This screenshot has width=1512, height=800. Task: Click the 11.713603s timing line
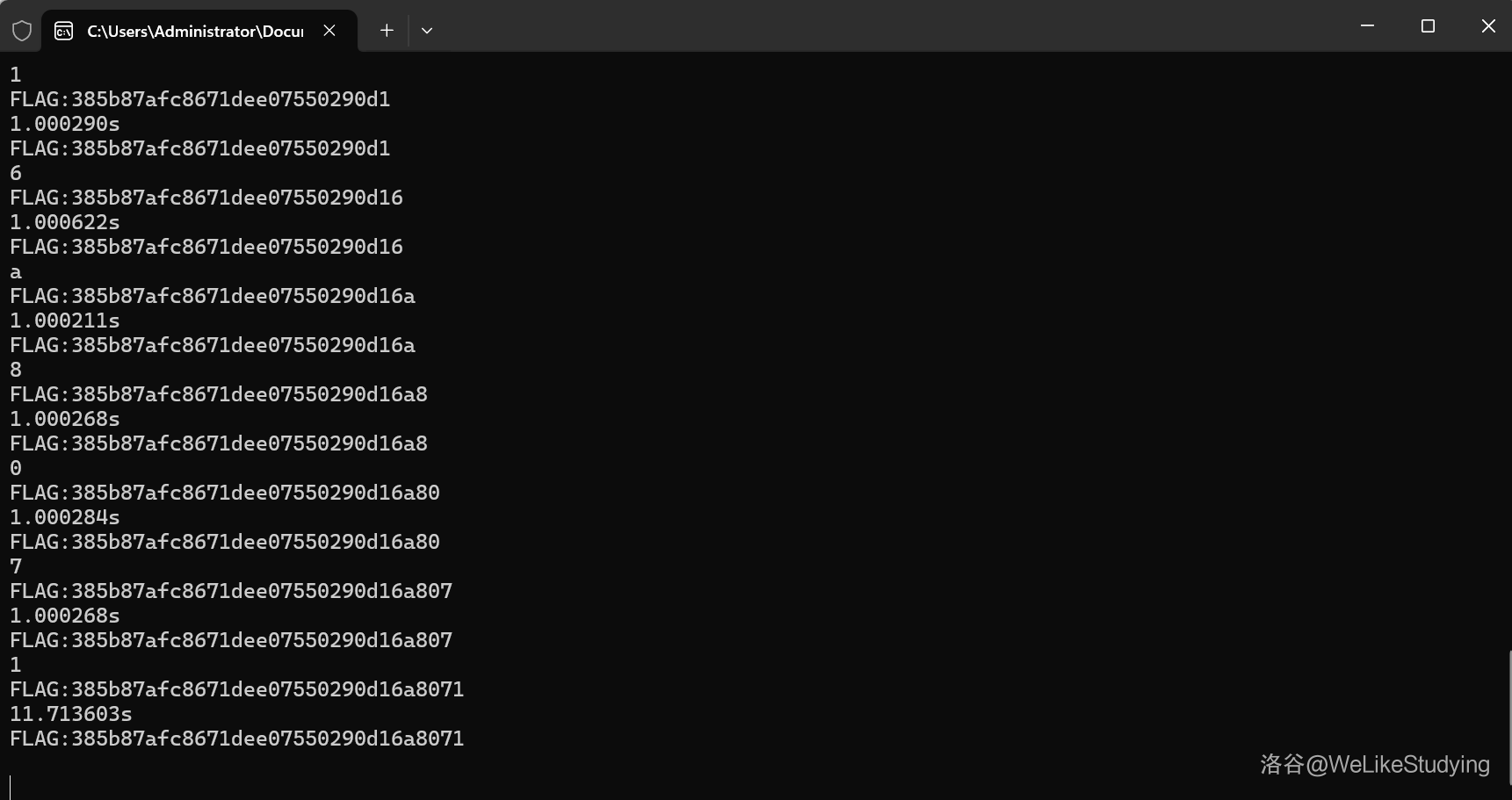tap(71, 714)
